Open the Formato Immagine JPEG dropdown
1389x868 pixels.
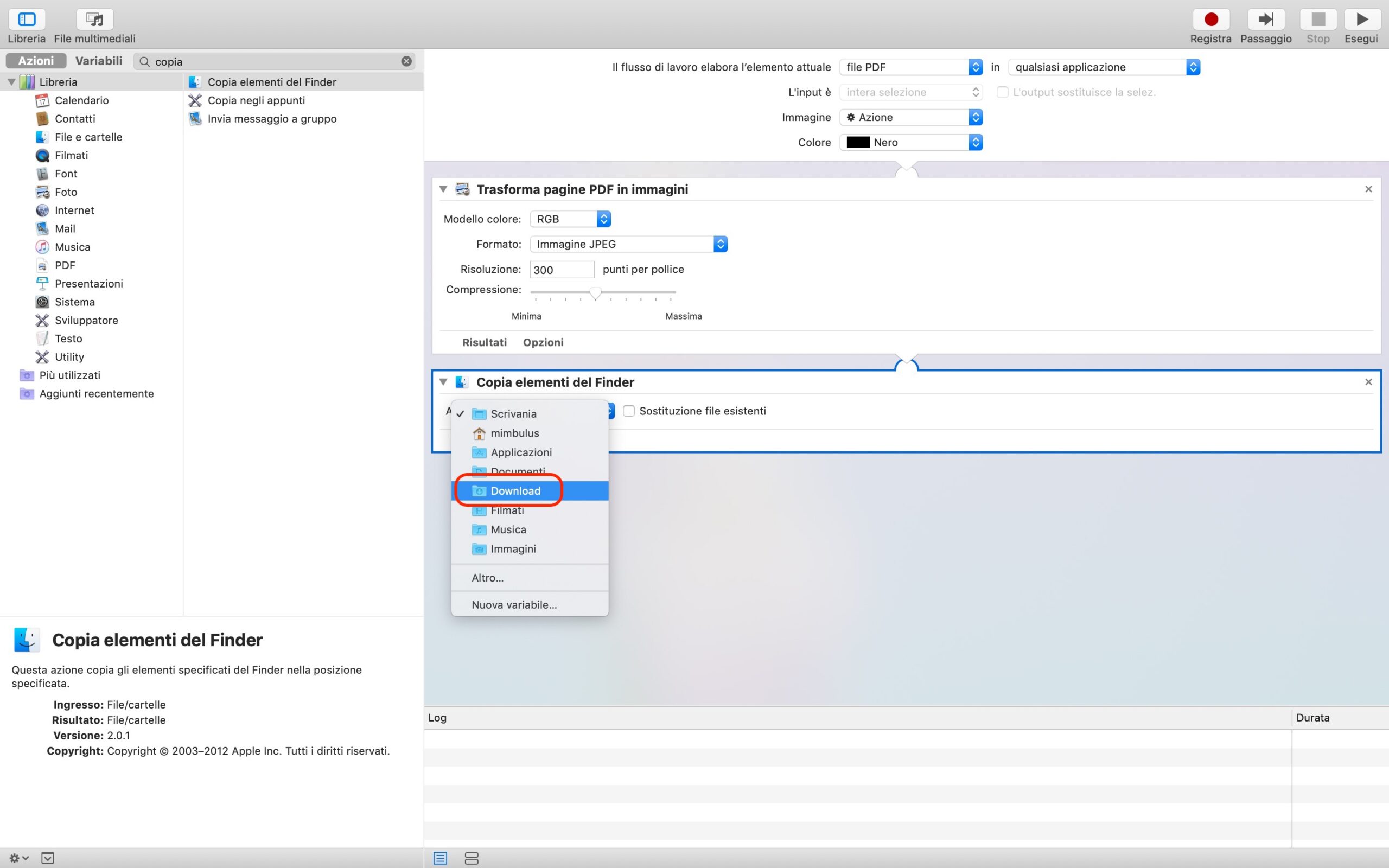tap(628, 244)
